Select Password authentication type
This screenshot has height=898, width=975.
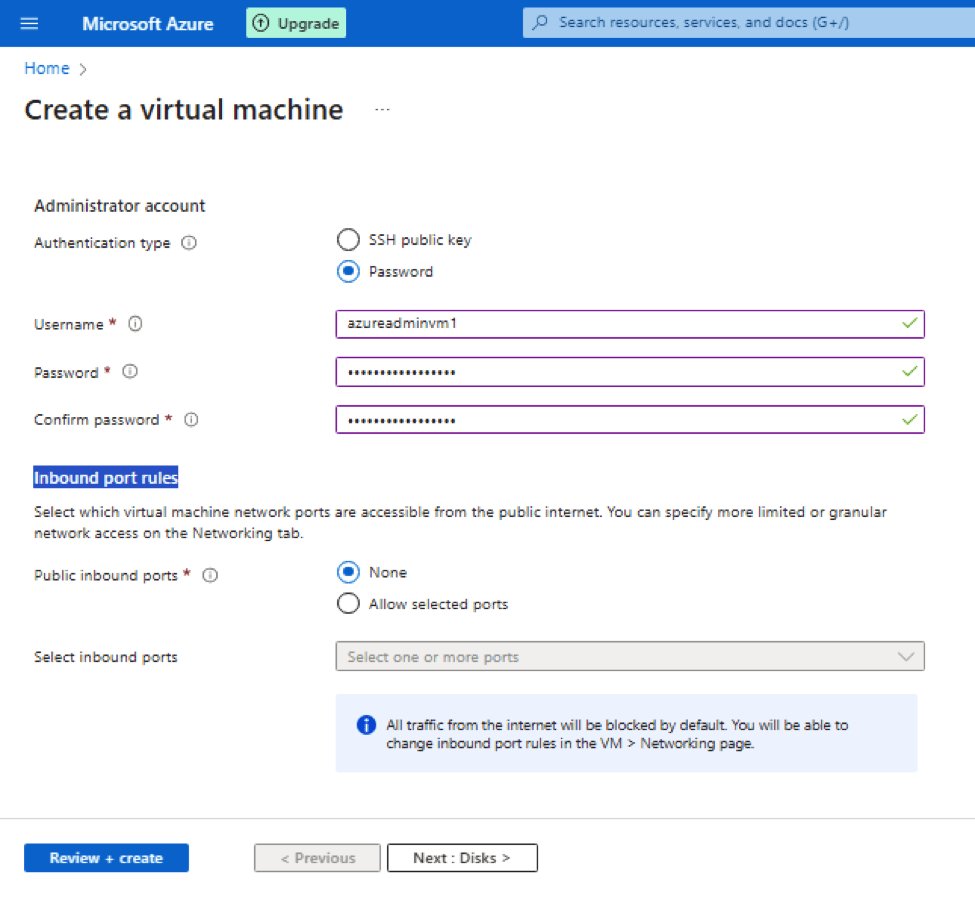tap(348, 272)
